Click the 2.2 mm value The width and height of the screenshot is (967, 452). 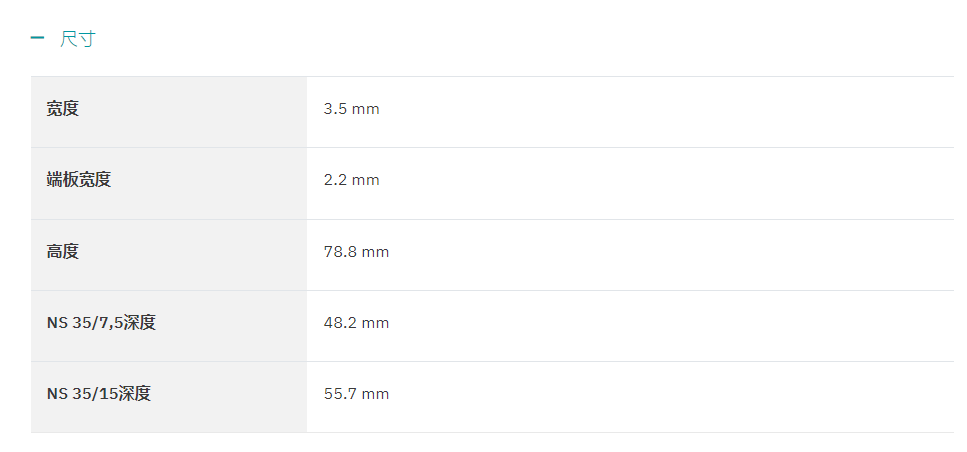point(352,180)
